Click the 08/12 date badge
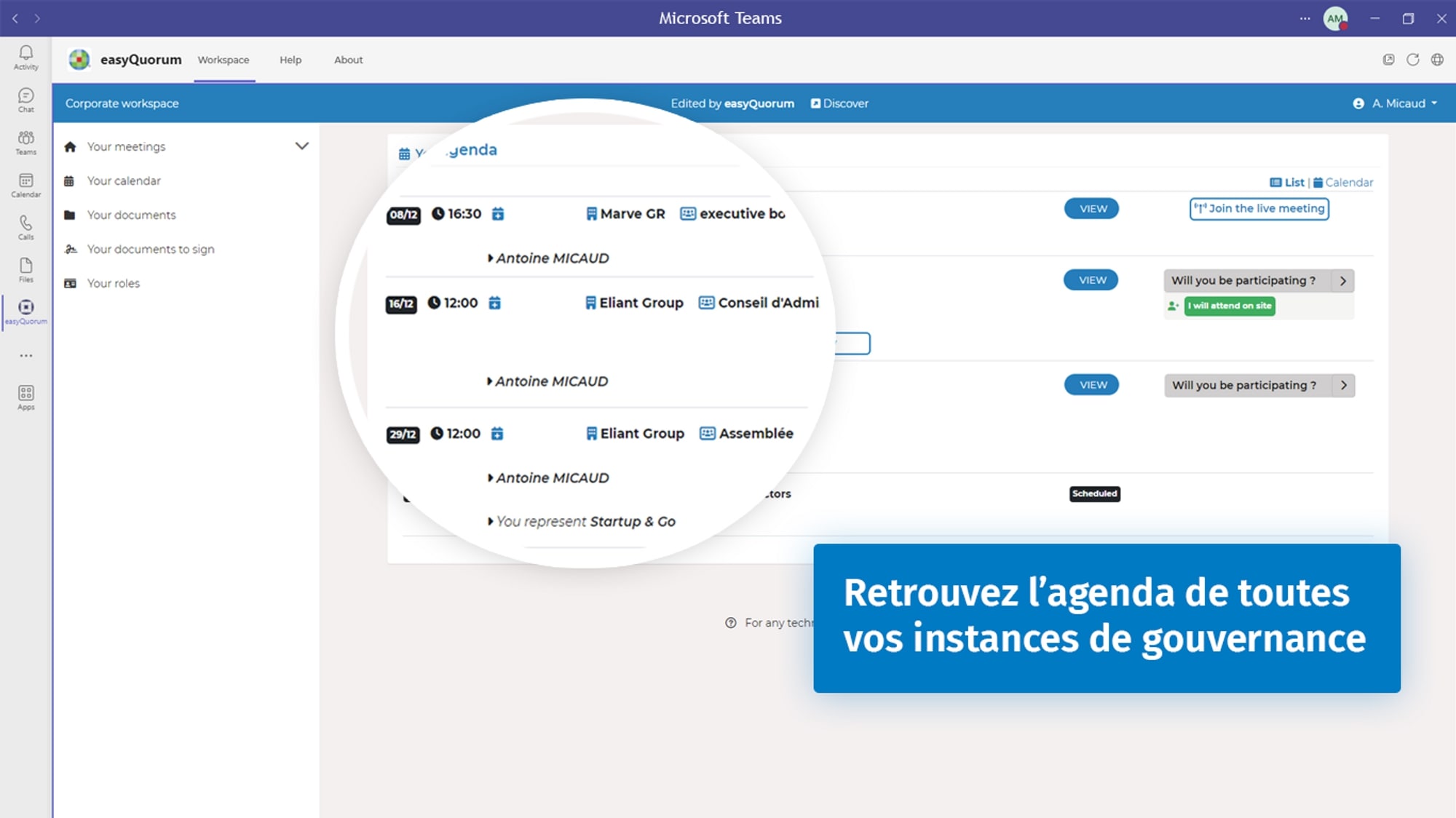 click(x=403, y=215)
